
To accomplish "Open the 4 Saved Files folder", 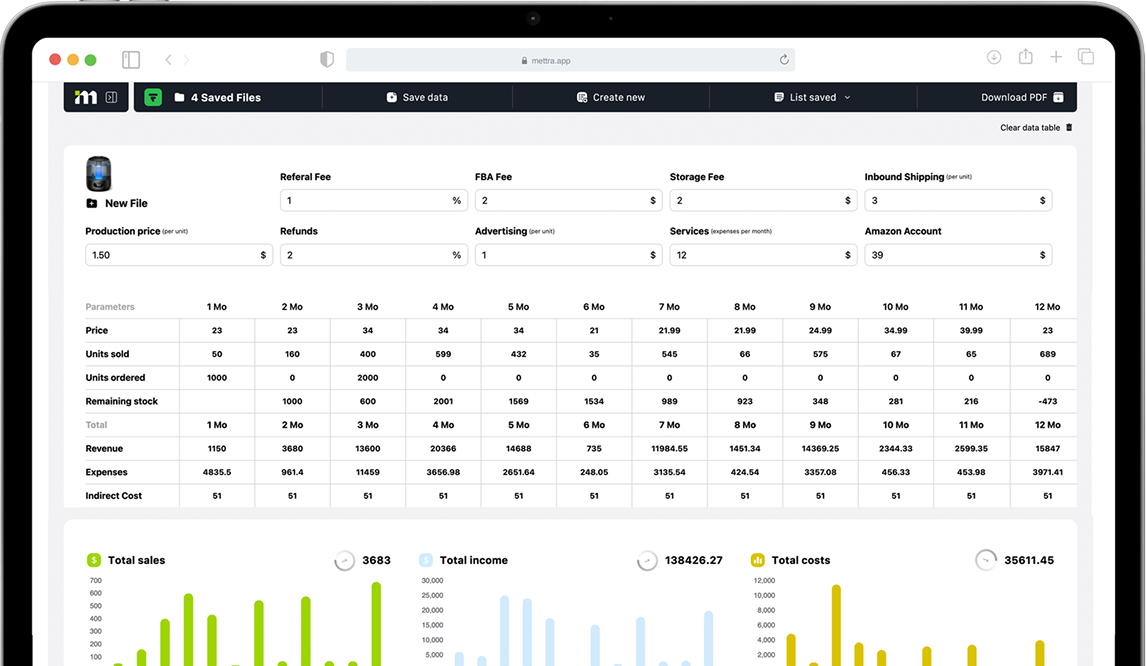I will tap(217, 97).
